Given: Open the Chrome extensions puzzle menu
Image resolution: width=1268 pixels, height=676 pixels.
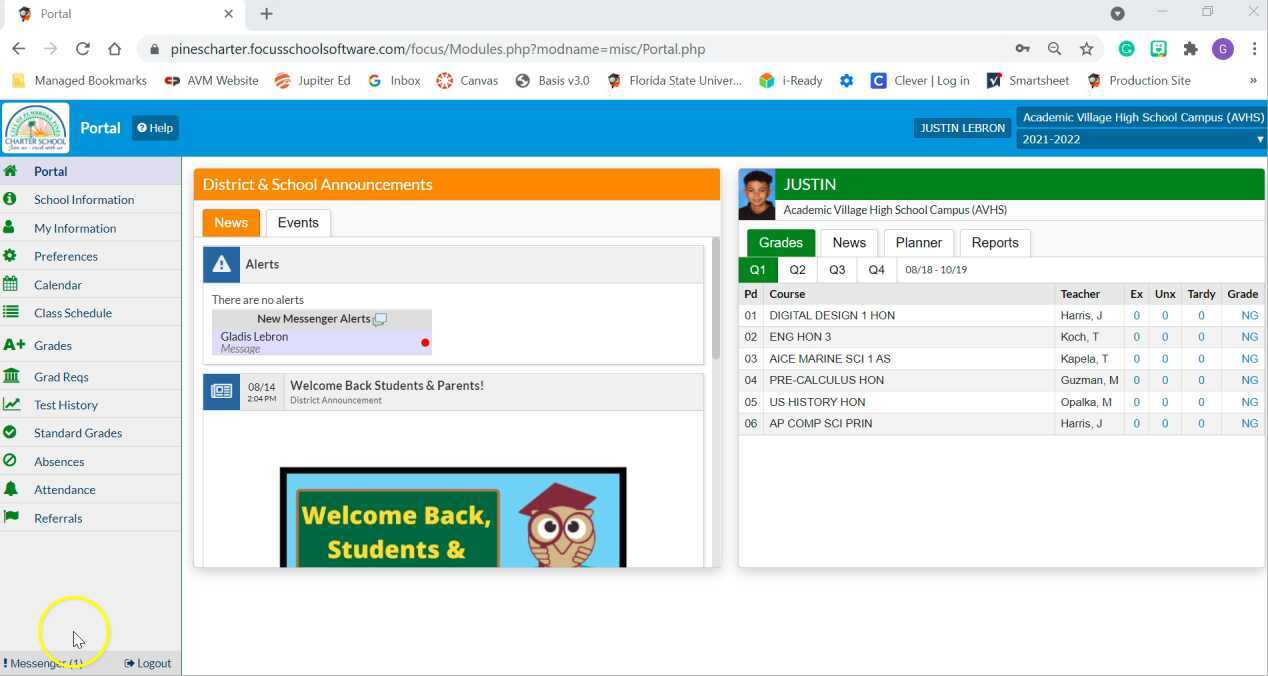Looking at the screenshot, I should pos(1191,48).
